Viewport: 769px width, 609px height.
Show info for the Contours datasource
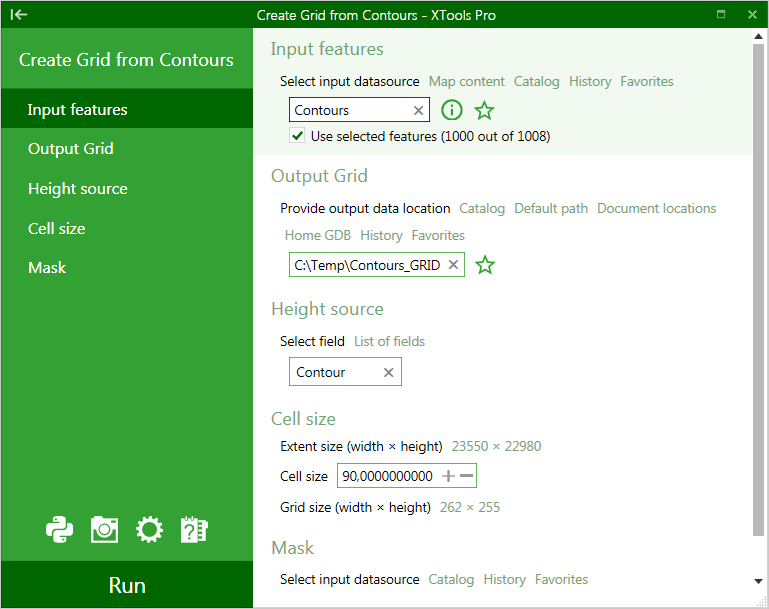(x=452, y=110)
